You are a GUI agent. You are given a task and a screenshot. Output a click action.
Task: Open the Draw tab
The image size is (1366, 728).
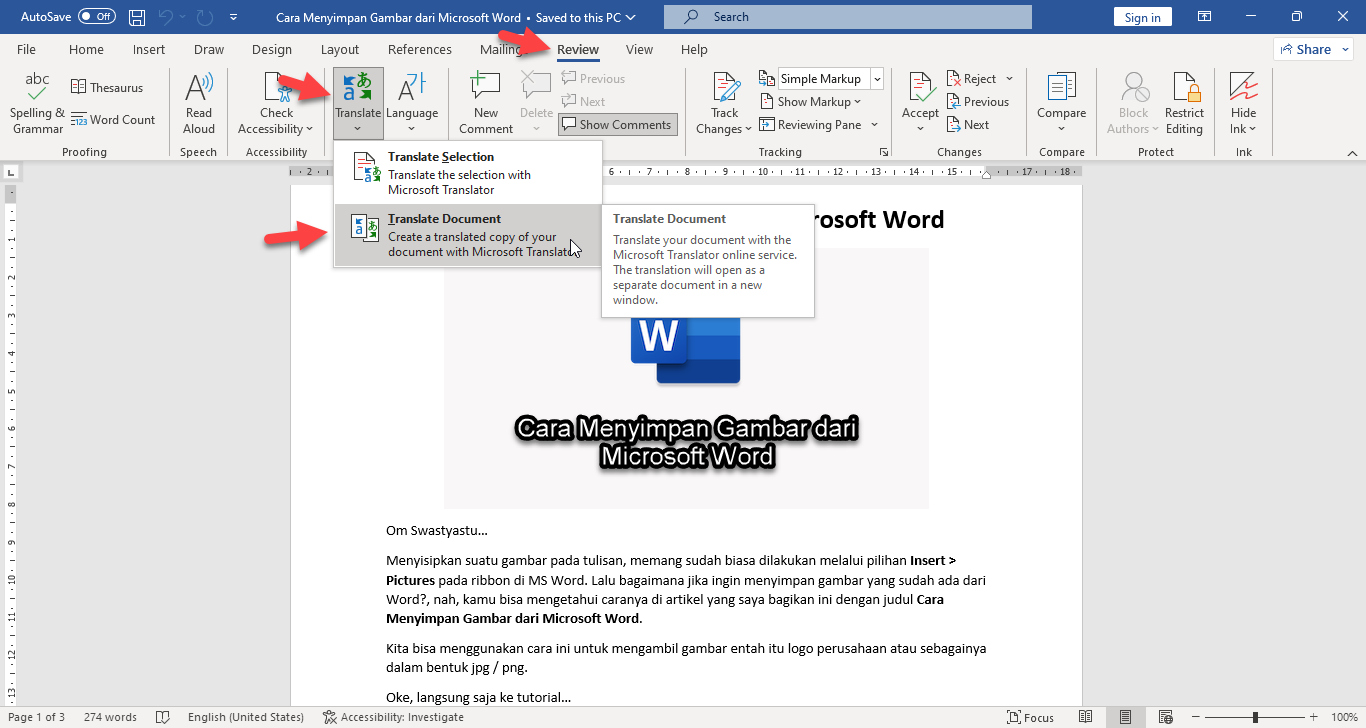click(209, 49)
